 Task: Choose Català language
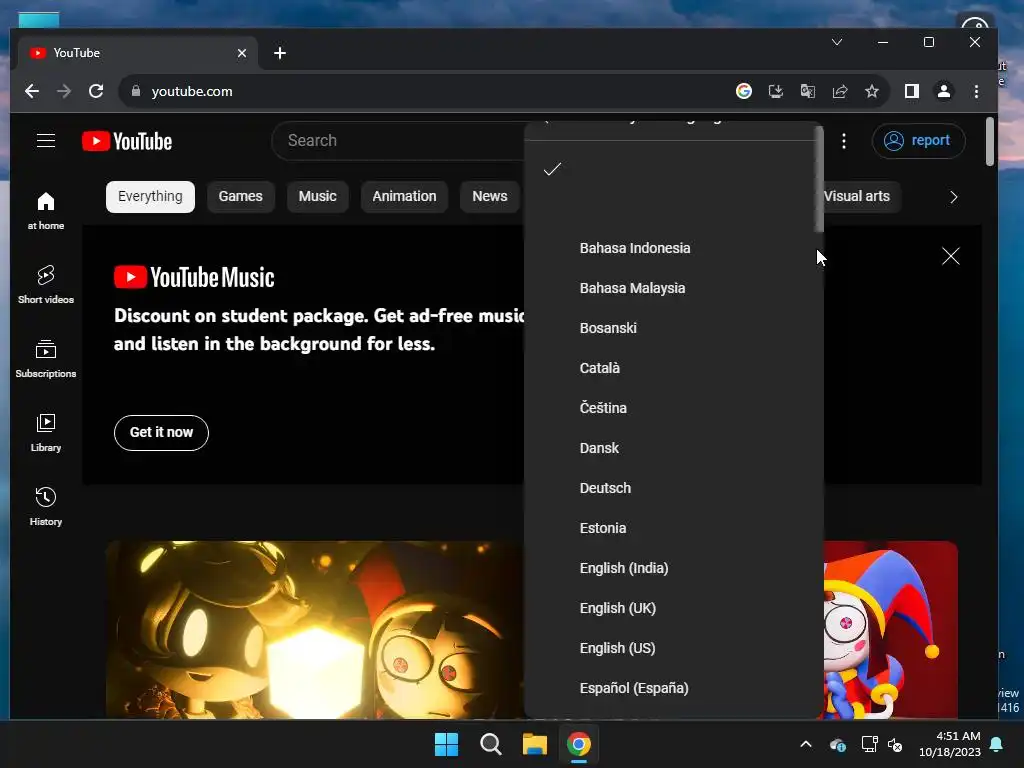(670, 368)
